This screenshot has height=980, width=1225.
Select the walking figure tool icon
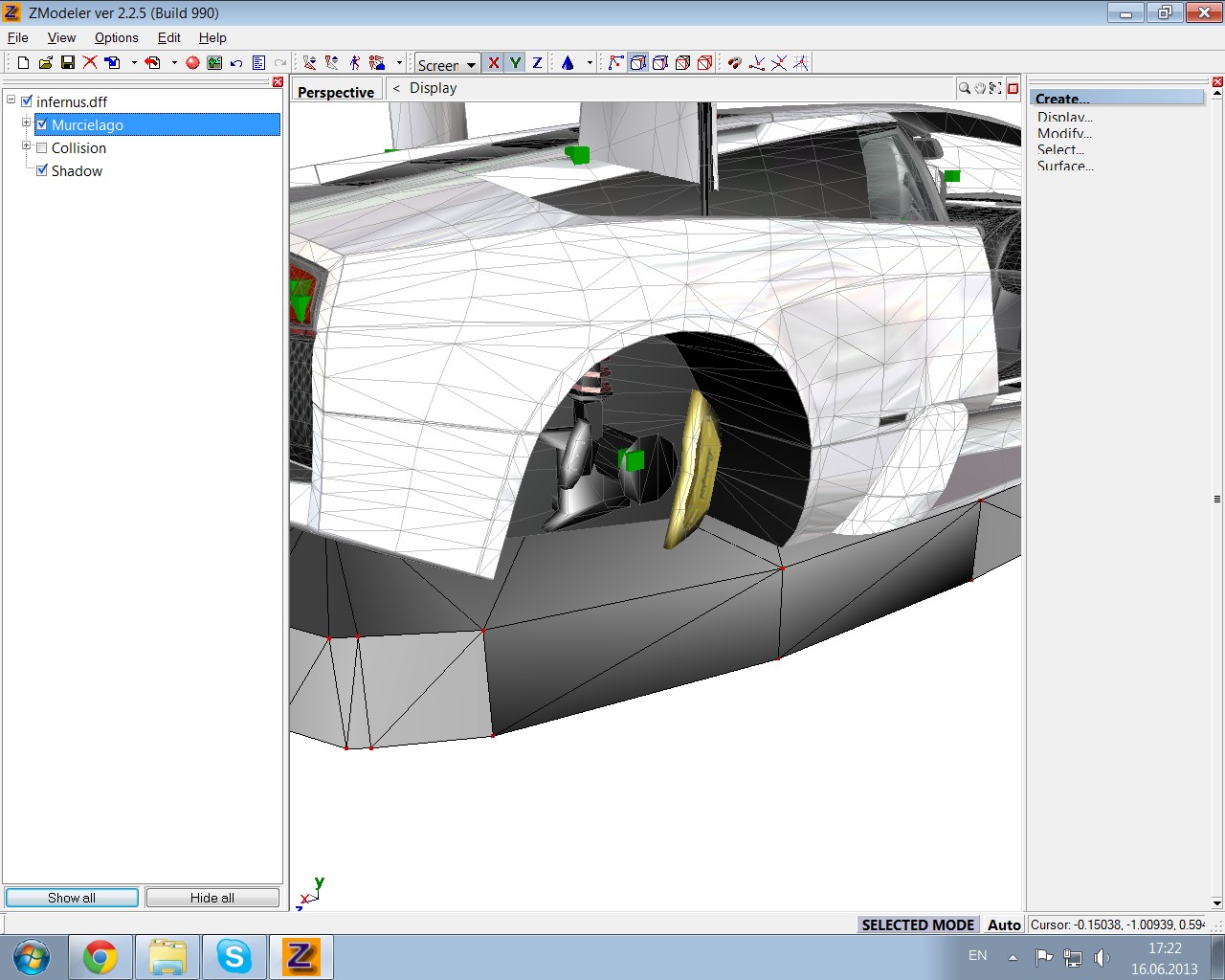[x=355, y=63]
